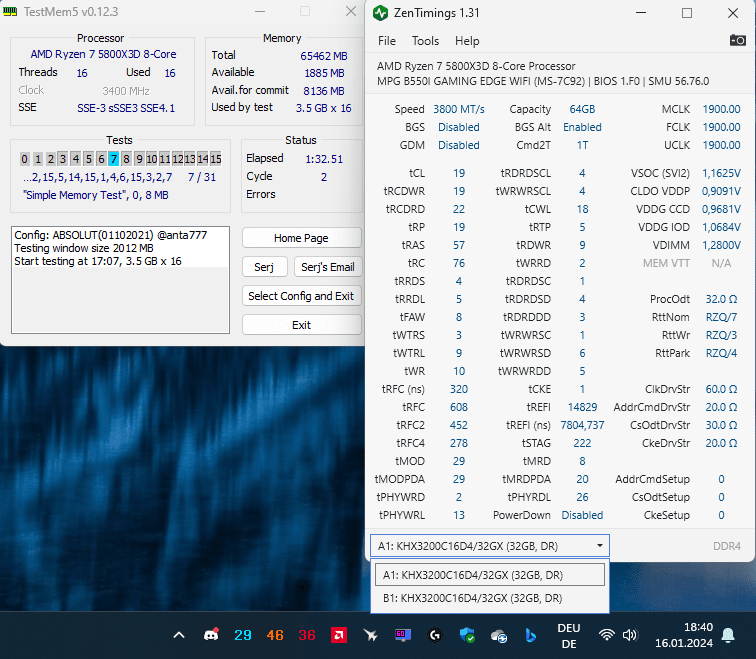Click the Elapsed time 1:32.51
756x659 pixels.
pos(324,159)
